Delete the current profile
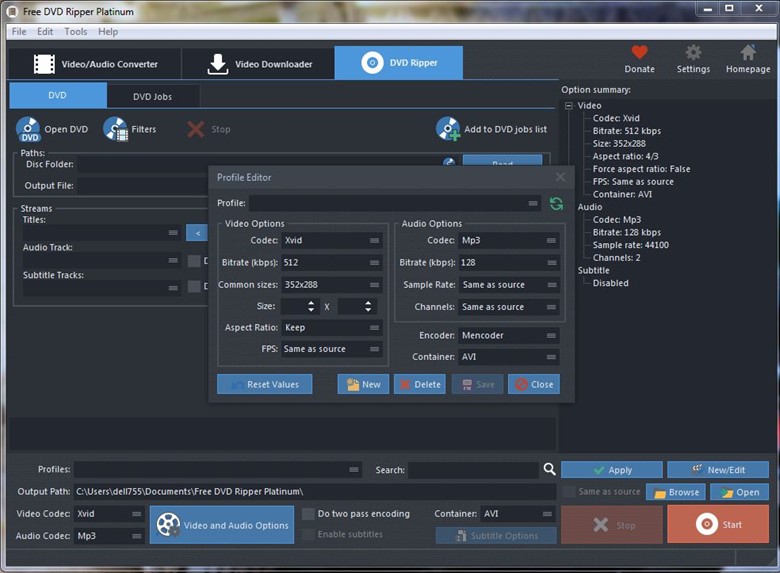Image resolution: width=780 pixels, height=573 pixels. 420,384
